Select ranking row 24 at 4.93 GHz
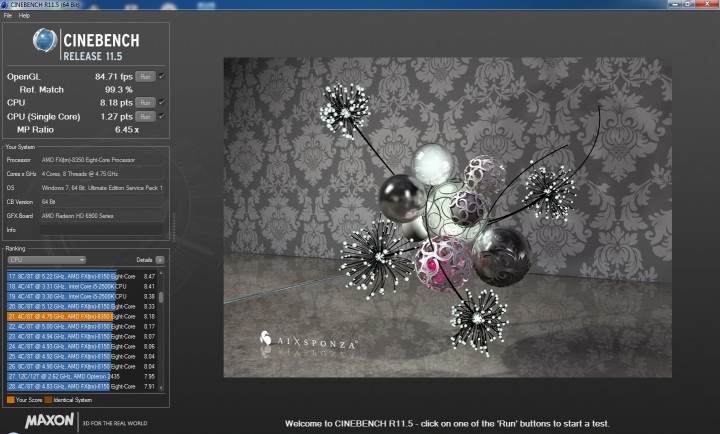 click(82, 347)
